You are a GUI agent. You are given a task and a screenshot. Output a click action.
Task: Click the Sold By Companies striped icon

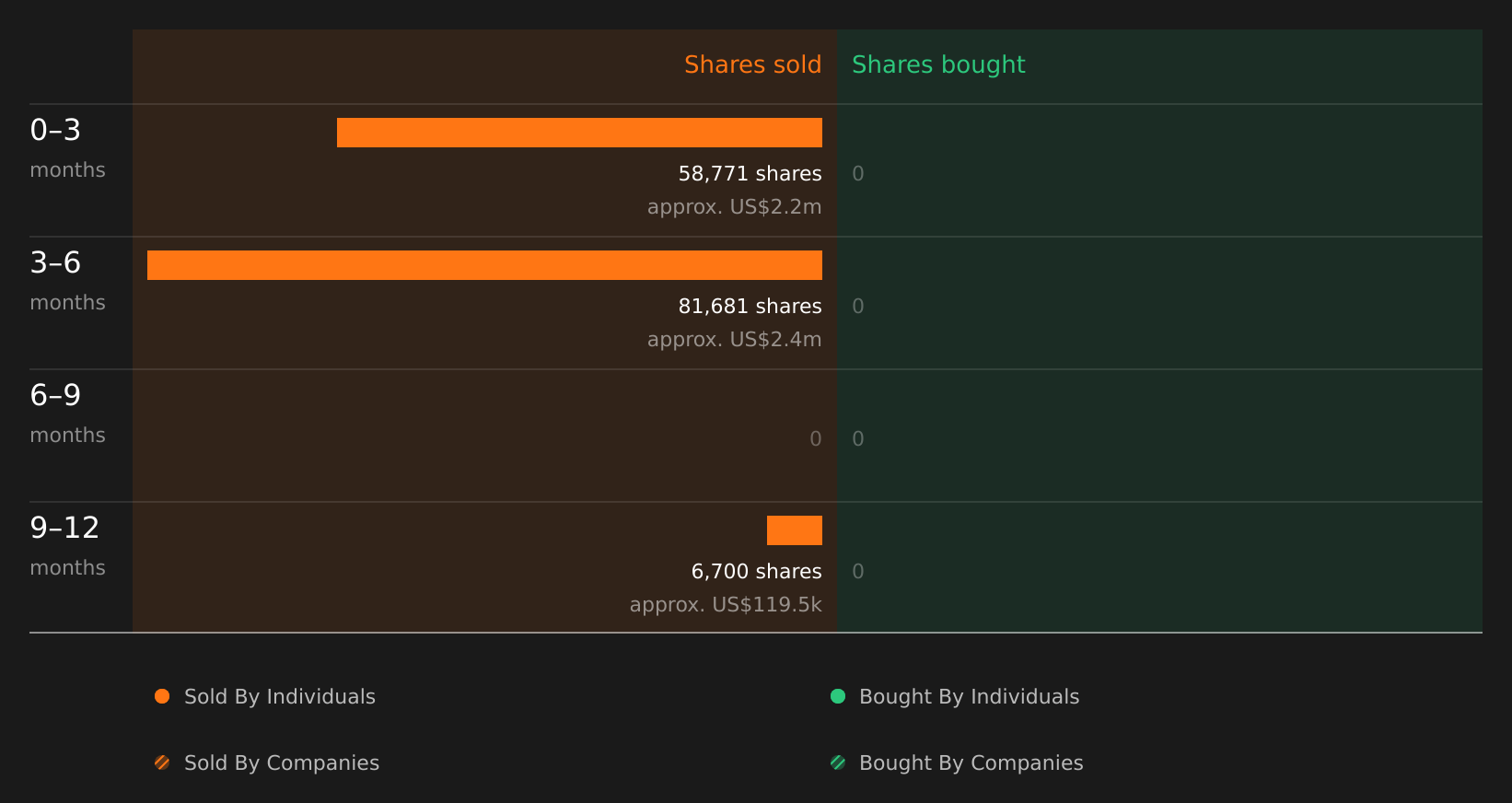click(x=162, y=762)
